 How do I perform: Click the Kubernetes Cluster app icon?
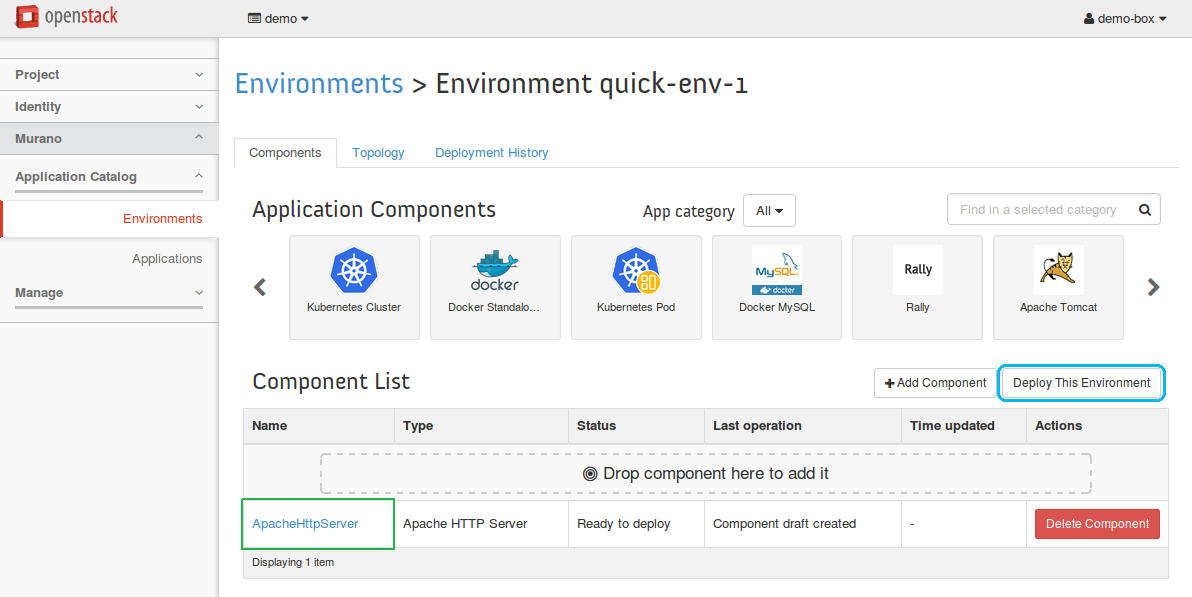[x=353, y=271]
